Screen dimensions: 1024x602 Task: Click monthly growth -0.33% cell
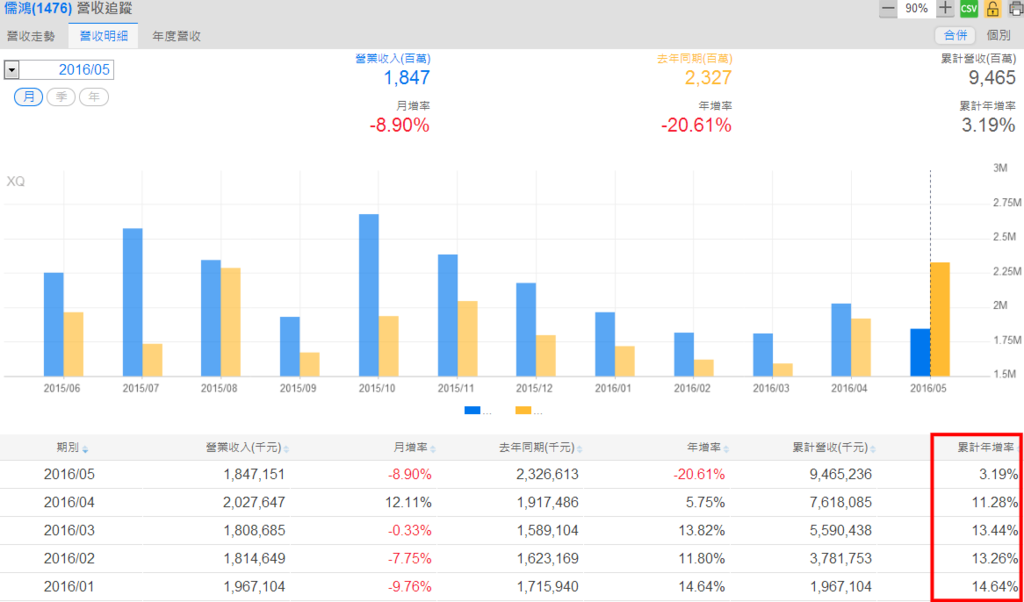click(x=409, y=531)
